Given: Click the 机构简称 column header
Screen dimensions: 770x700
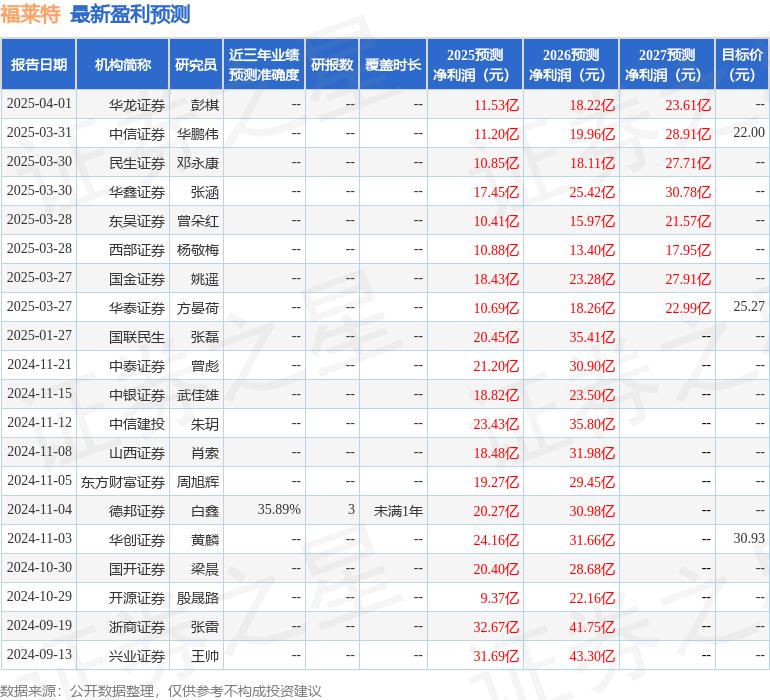Looking at the screenshot, I should tap(123, 64).
